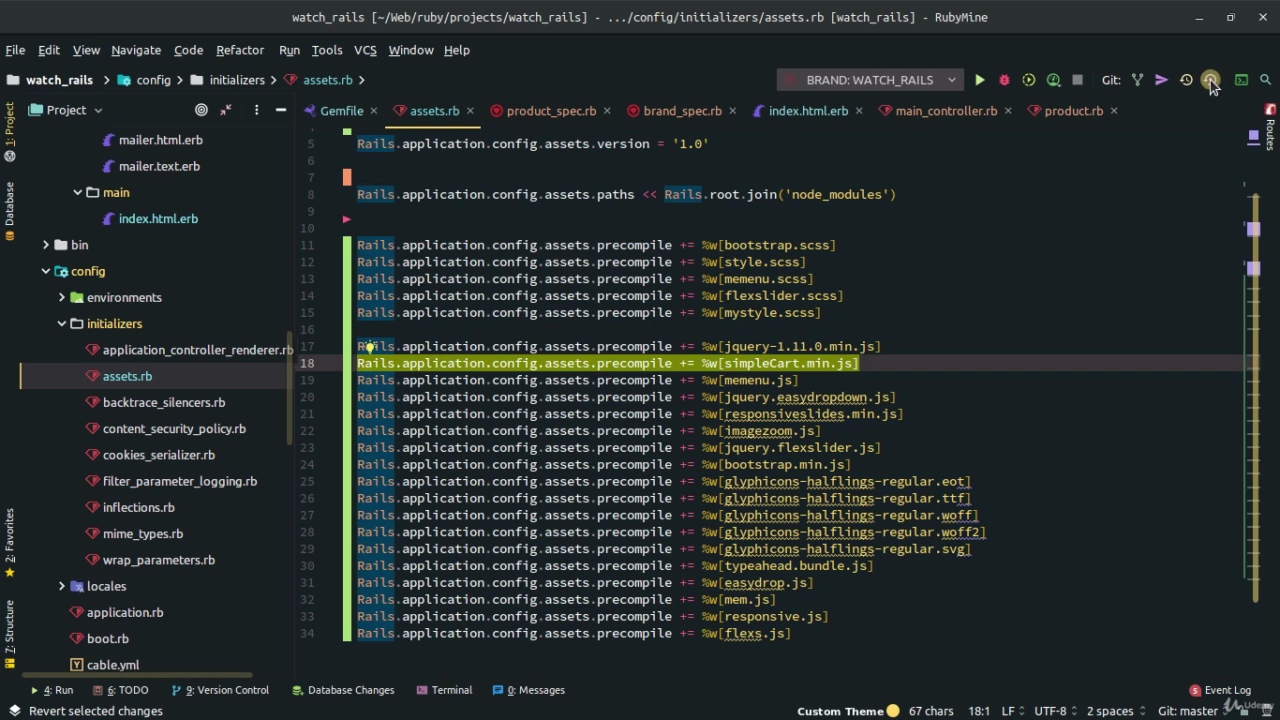Show Git history clock icon

(1186, 80)
